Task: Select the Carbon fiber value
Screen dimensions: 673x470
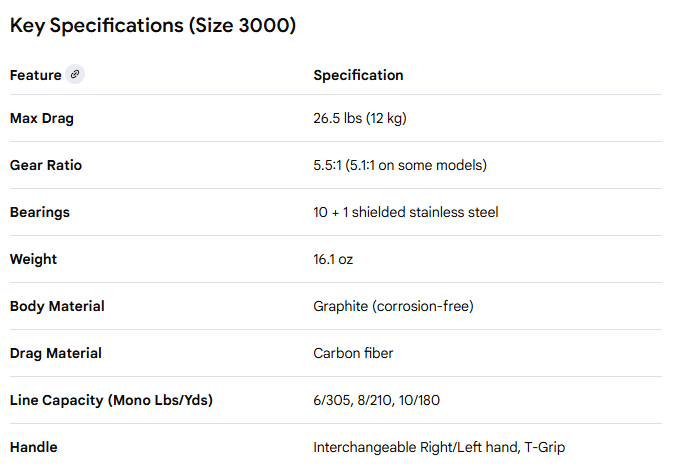Action: pos(354,354)
